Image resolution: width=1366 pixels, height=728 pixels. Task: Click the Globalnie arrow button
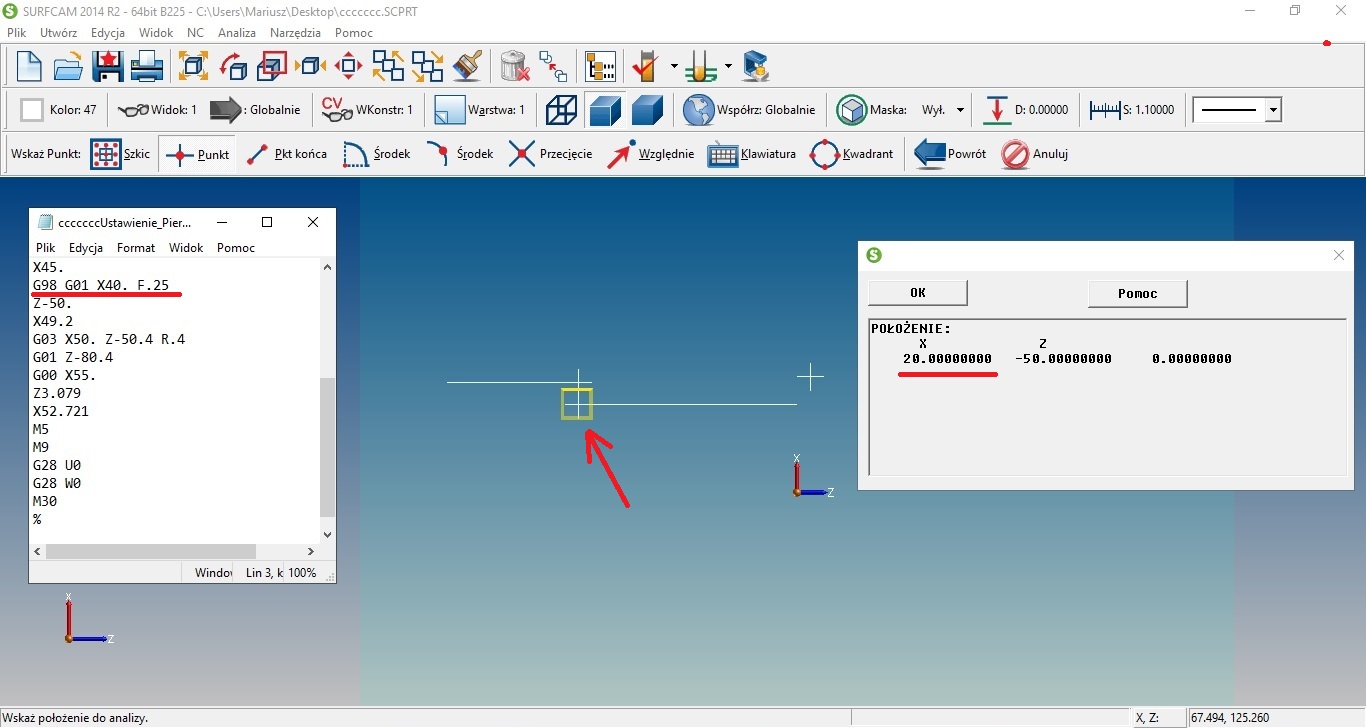click(x=254, y=110)
